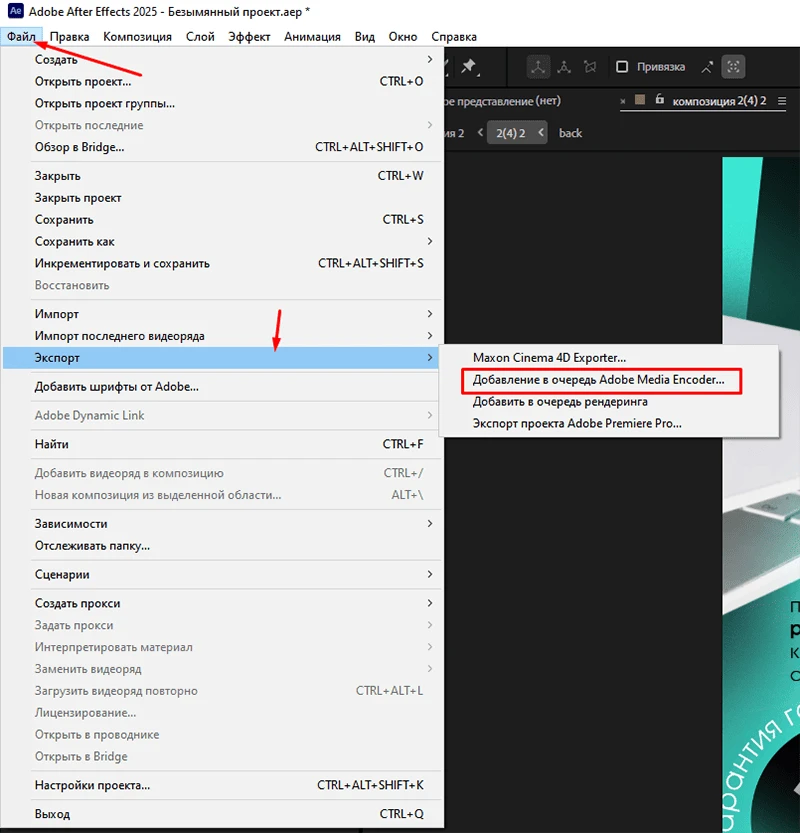Open the Вид menu
800x833 pixels.
[x=364, y=37]
